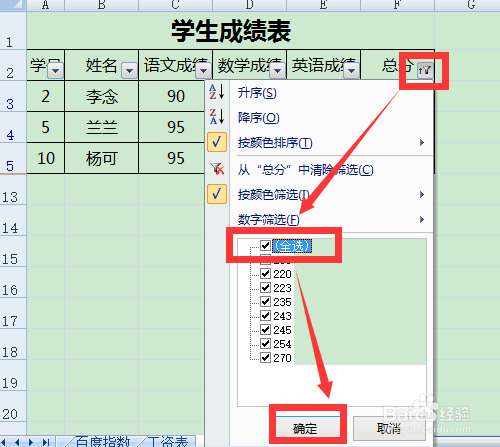This screenshot has width=500, height=447.
Task: Select the 学生成绩表 title cell
Action: coord(231,31)
